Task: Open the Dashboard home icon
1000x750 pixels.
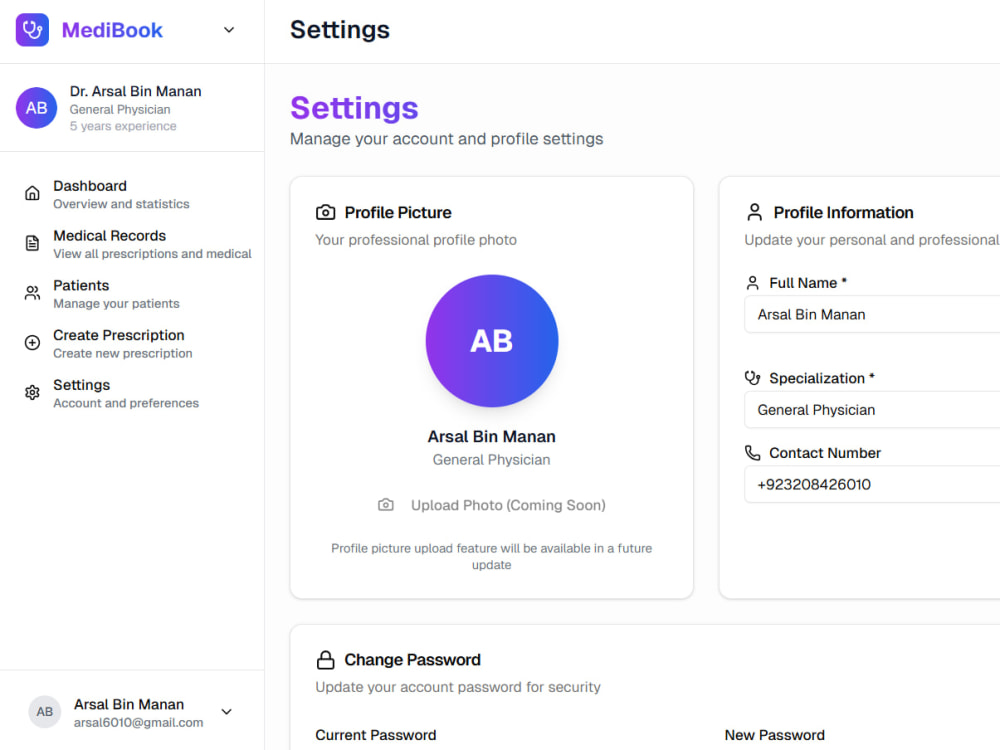Action: (32, 193)
